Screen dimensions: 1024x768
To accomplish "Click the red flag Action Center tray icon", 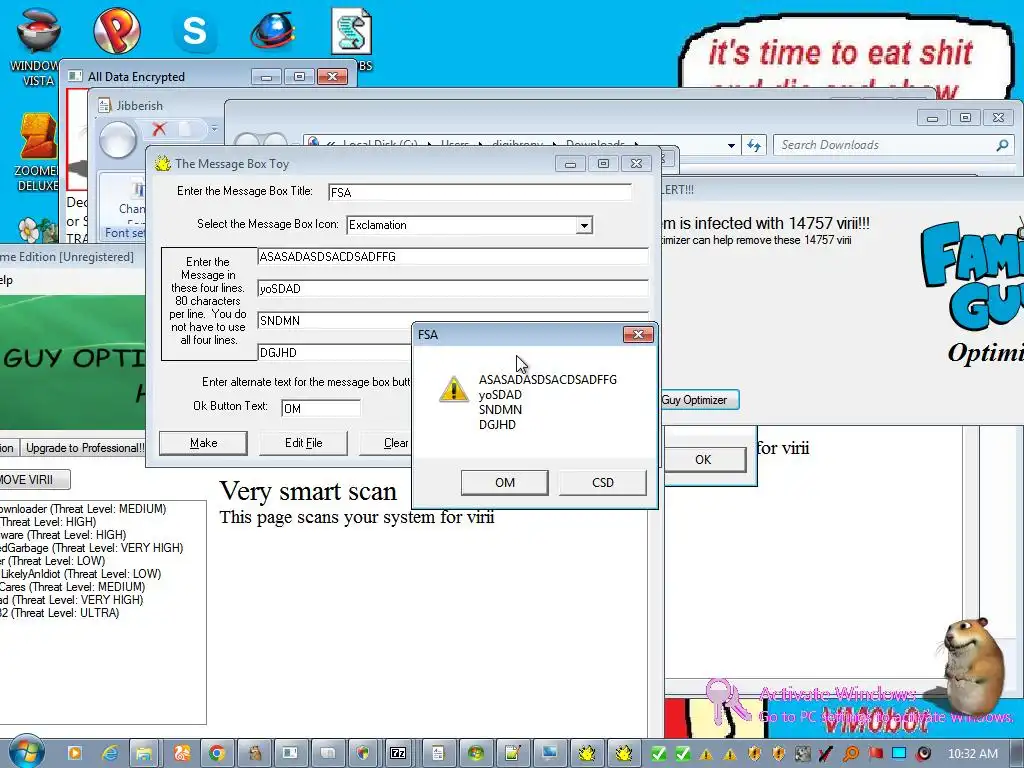I will pyautogui.click(x=875, y=754).
